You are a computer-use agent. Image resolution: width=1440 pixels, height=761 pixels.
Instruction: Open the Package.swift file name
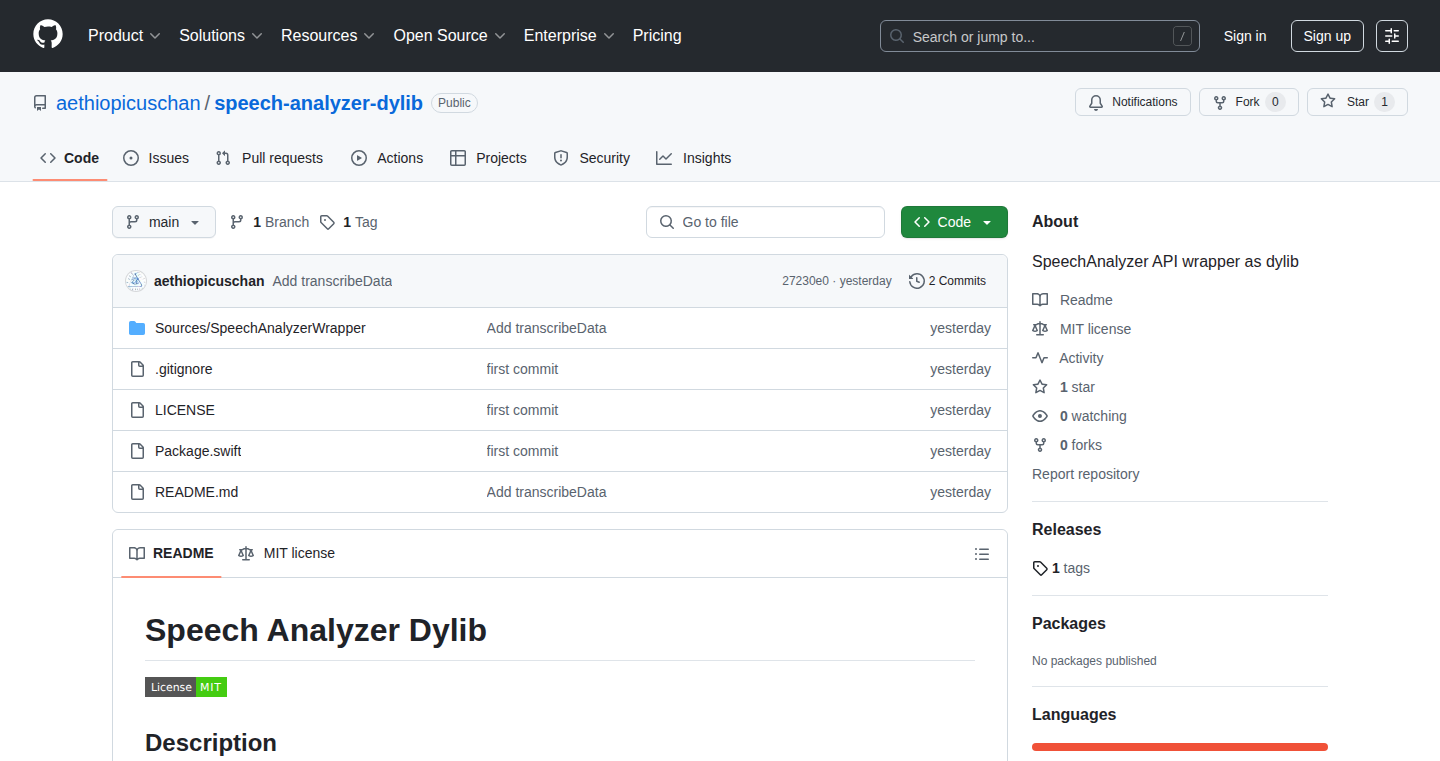(198, 451)
